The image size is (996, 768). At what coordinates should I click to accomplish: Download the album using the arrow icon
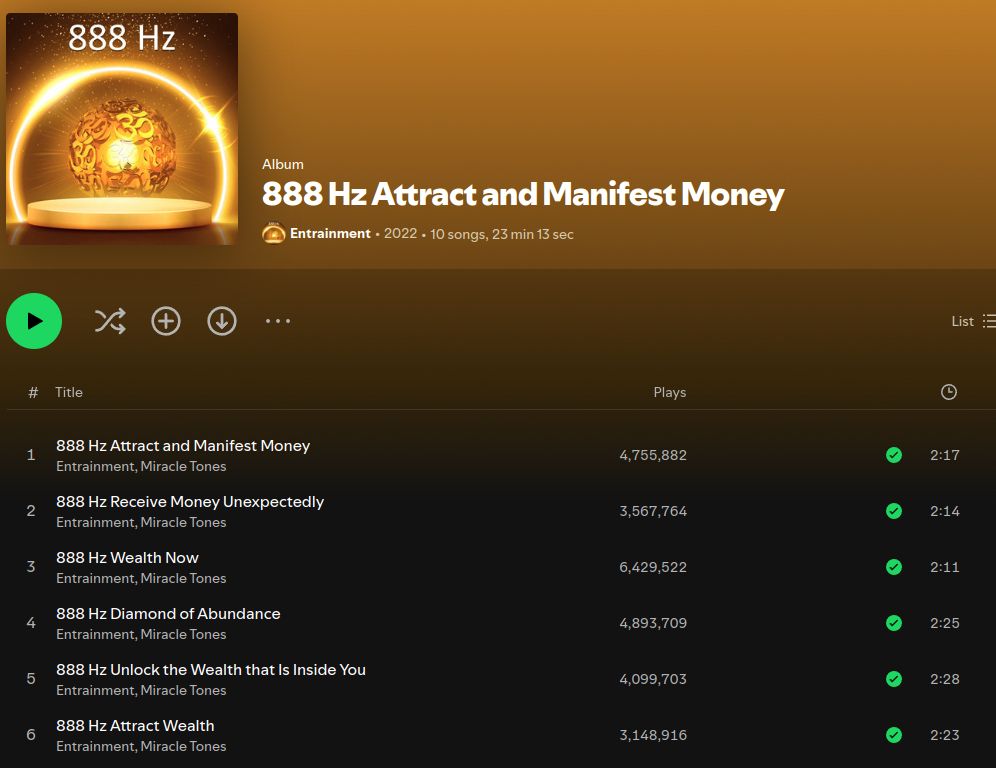222,321
